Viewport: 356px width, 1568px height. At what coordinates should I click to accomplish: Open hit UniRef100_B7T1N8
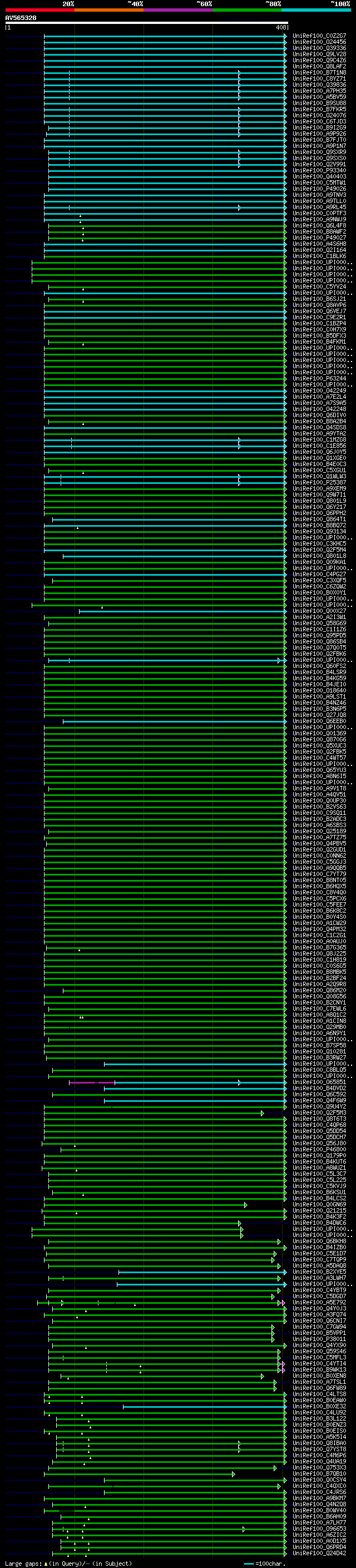319,72
